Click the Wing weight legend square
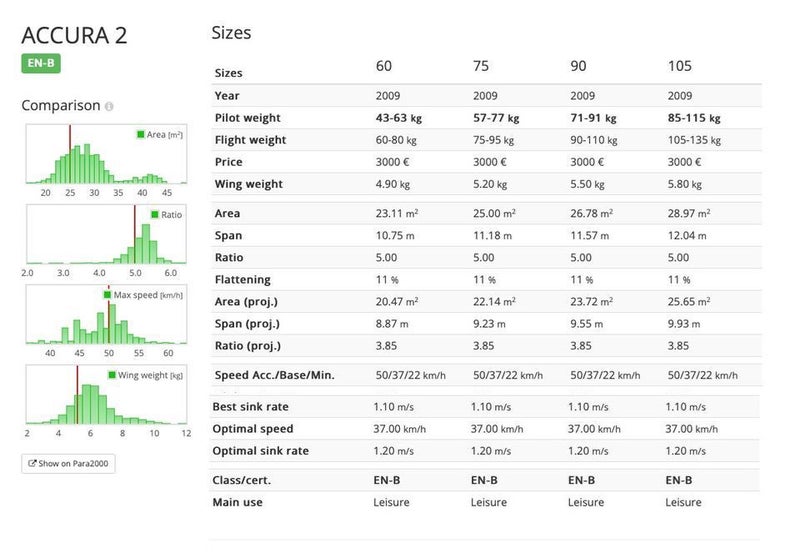 (112, 374)
